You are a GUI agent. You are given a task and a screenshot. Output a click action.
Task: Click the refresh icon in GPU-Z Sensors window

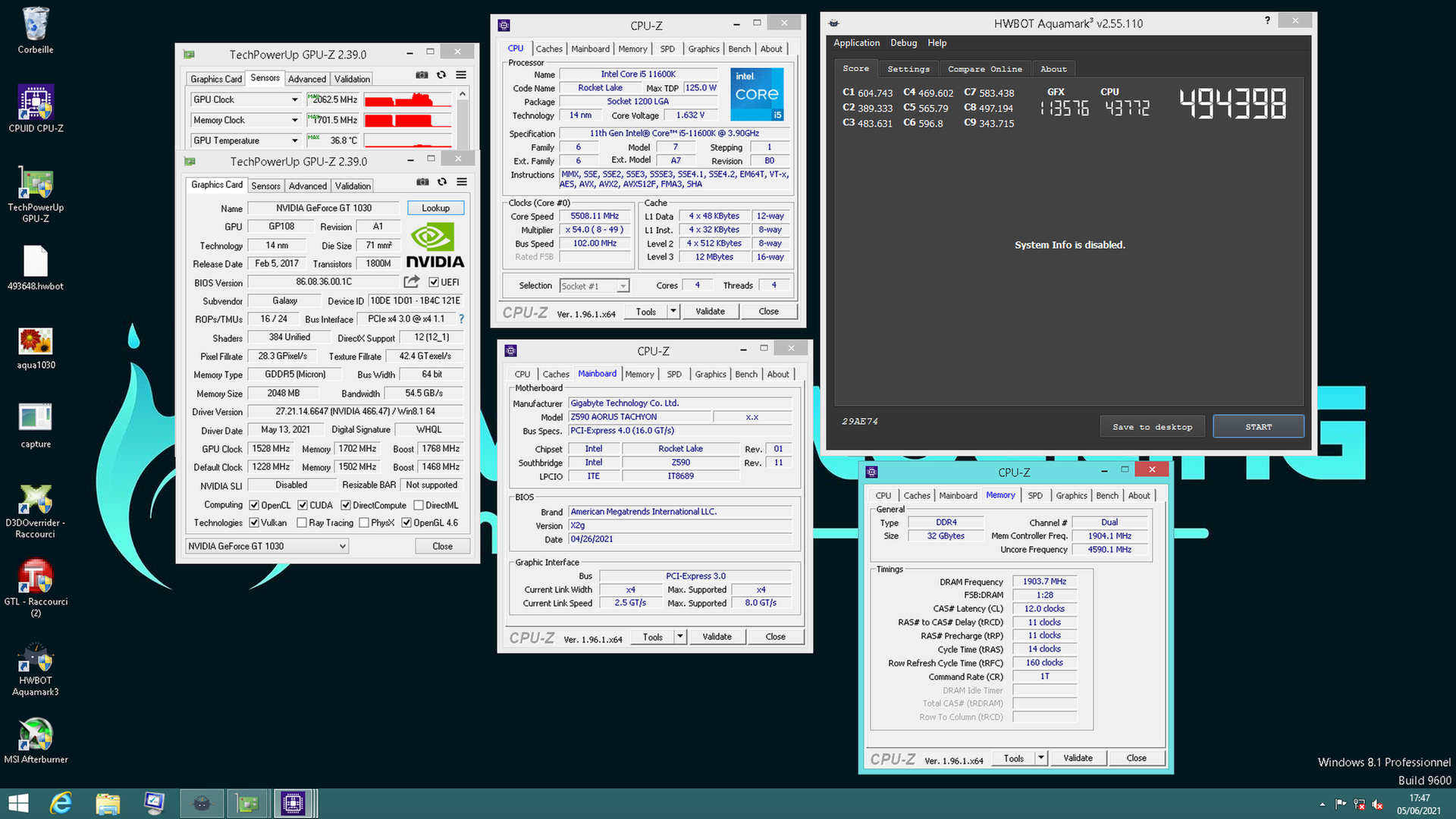[441, 75]
